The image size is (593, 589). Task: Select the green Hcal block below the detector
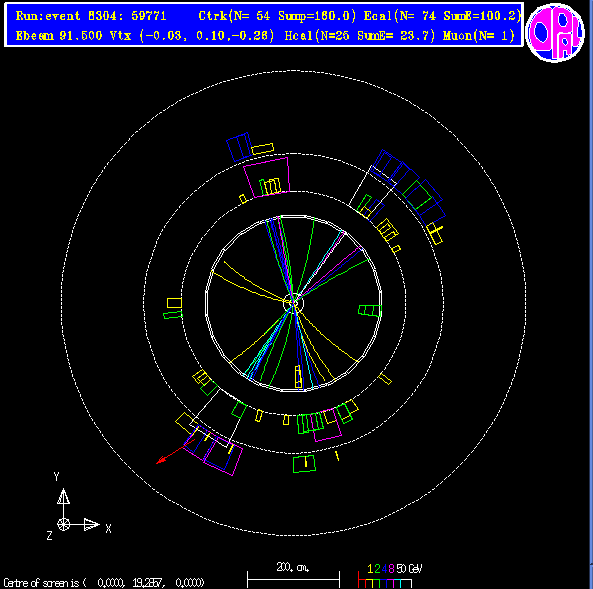[x=304, y=464]
